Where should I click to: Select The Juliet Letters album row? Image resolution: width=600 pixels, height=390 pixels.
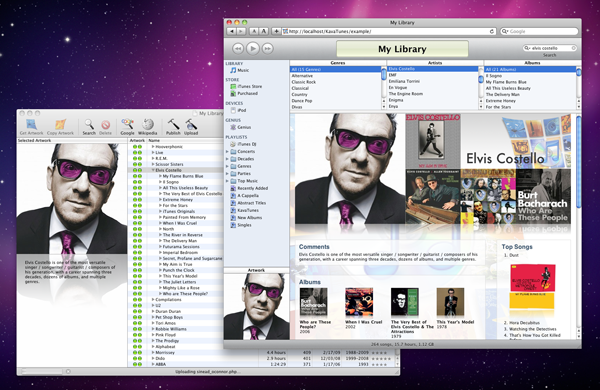tap(179, 282)
